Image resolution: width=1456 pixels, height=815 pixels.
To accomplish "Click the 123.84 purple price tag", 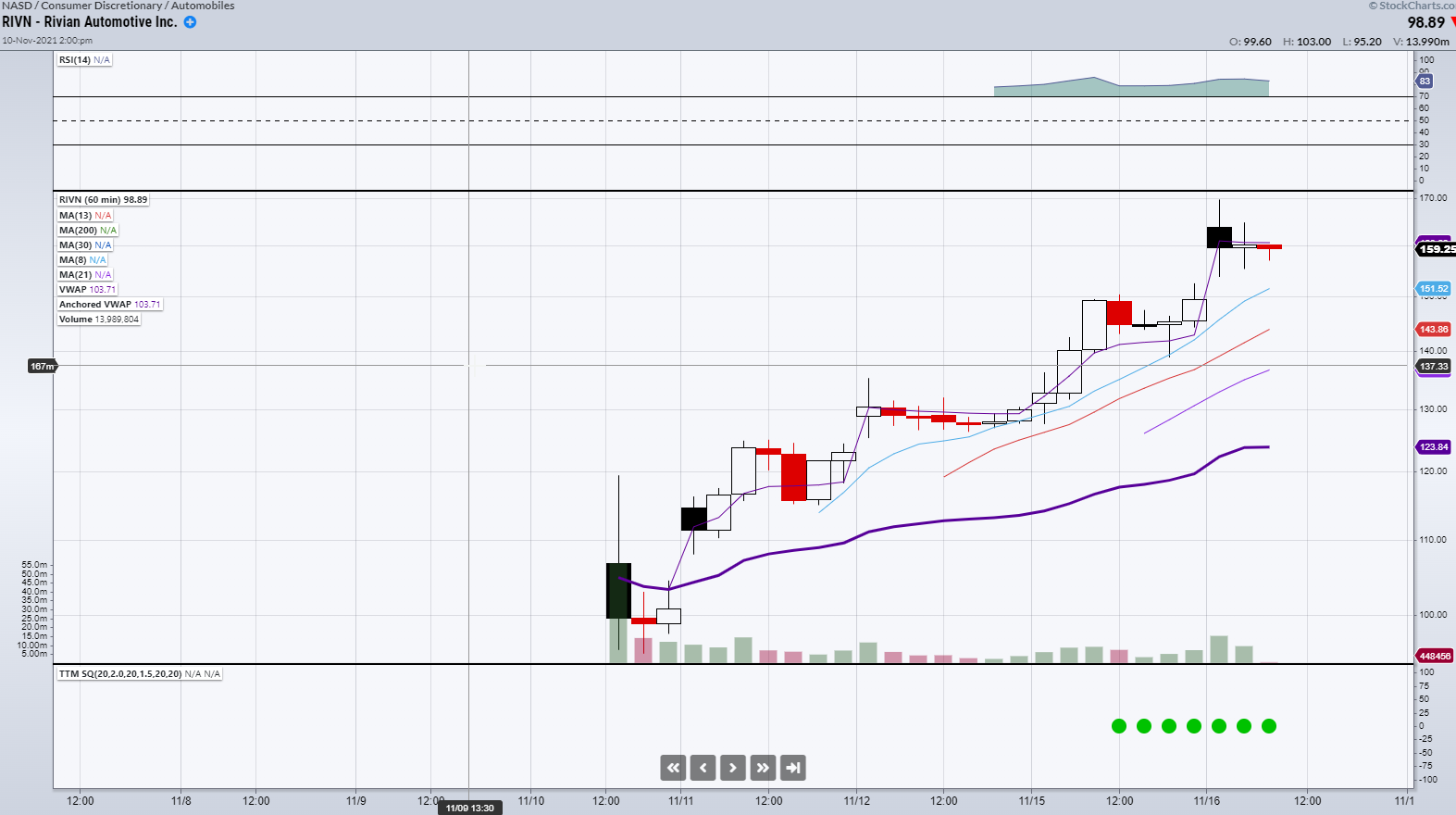I will (x=1434, y=447).
